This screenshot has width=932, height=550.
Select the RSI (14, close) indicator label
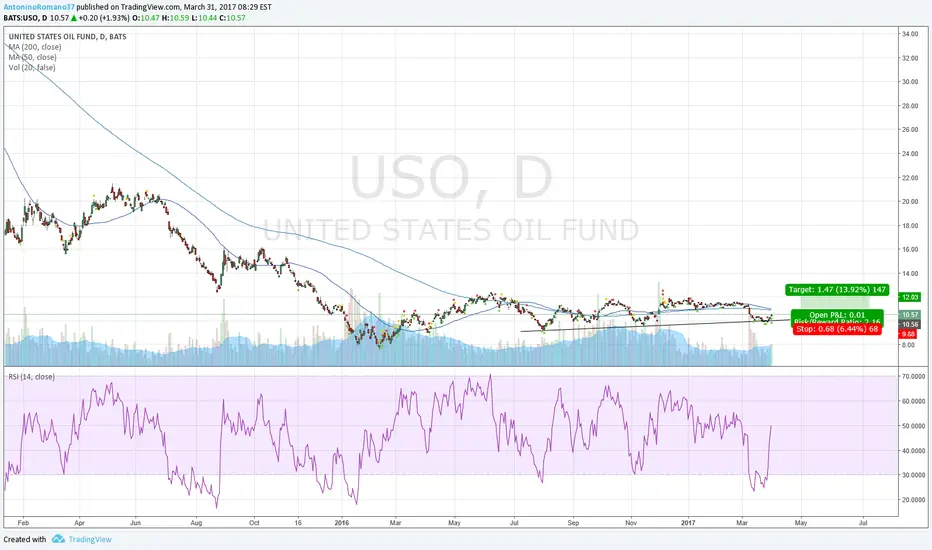pyautogui.click(x=31, y=377)
